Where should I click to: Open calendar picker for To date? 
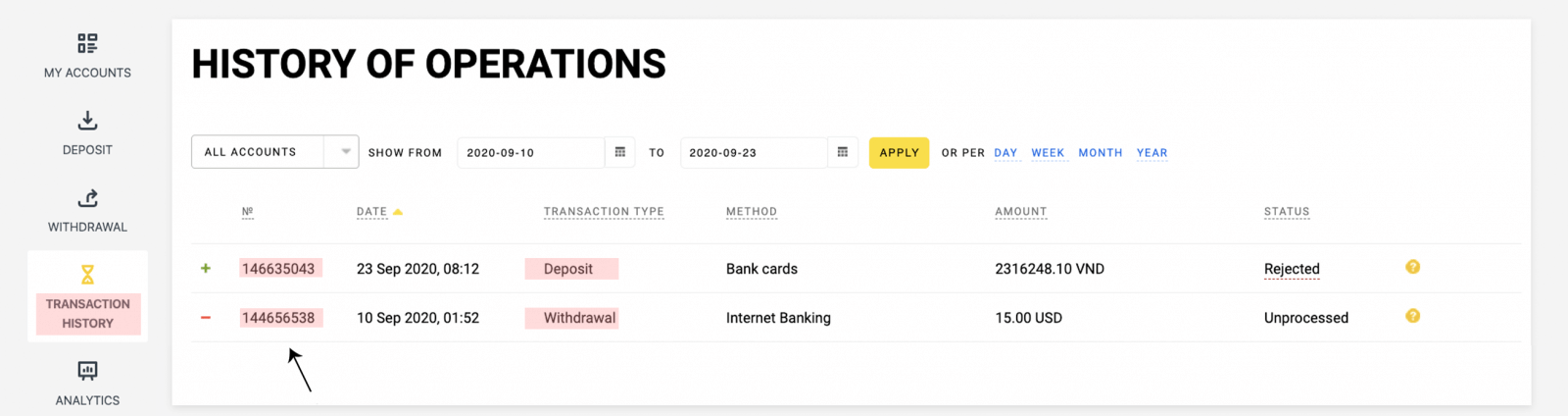(x=842, y=152)
